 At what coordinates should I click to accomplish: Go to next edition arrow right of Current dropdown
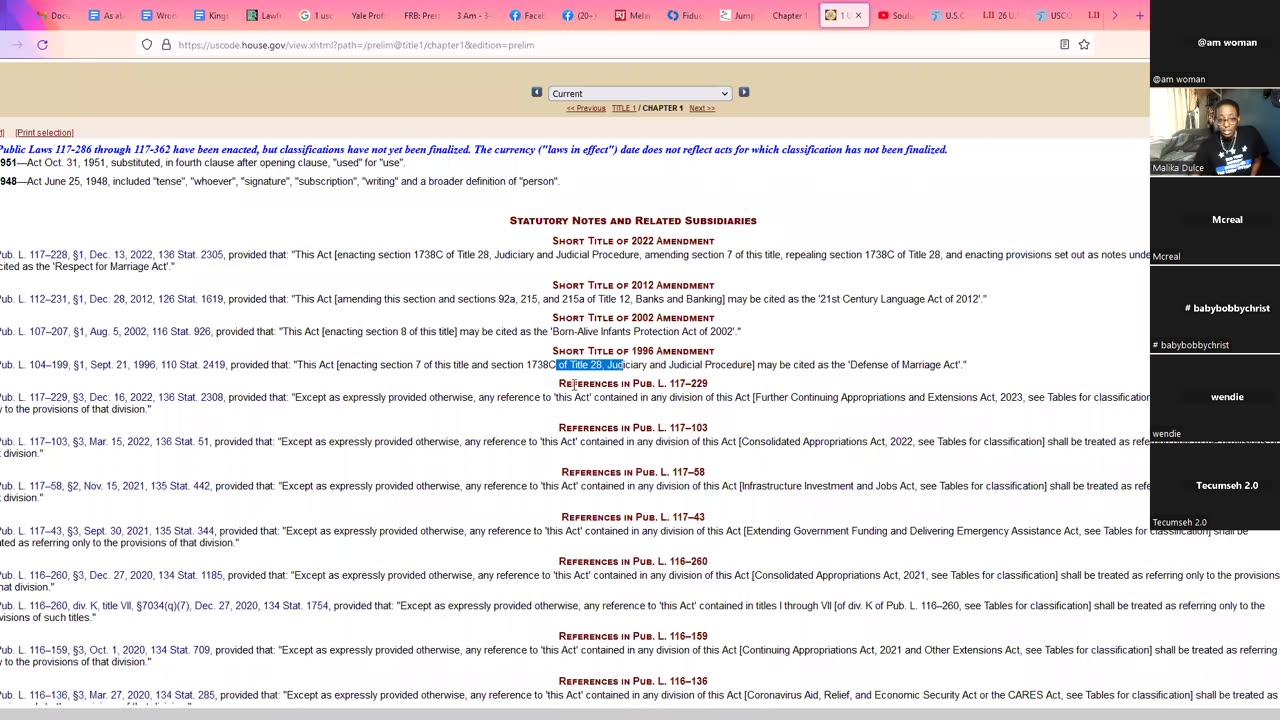(744, 93)
